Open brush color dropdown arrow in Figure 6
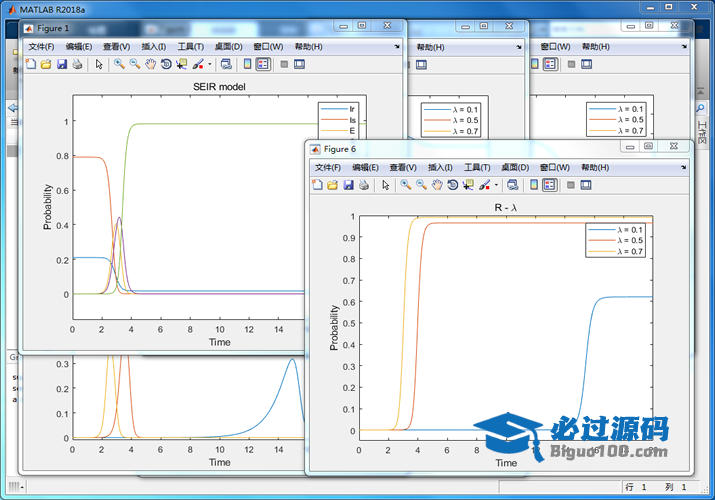 (496, 185)
